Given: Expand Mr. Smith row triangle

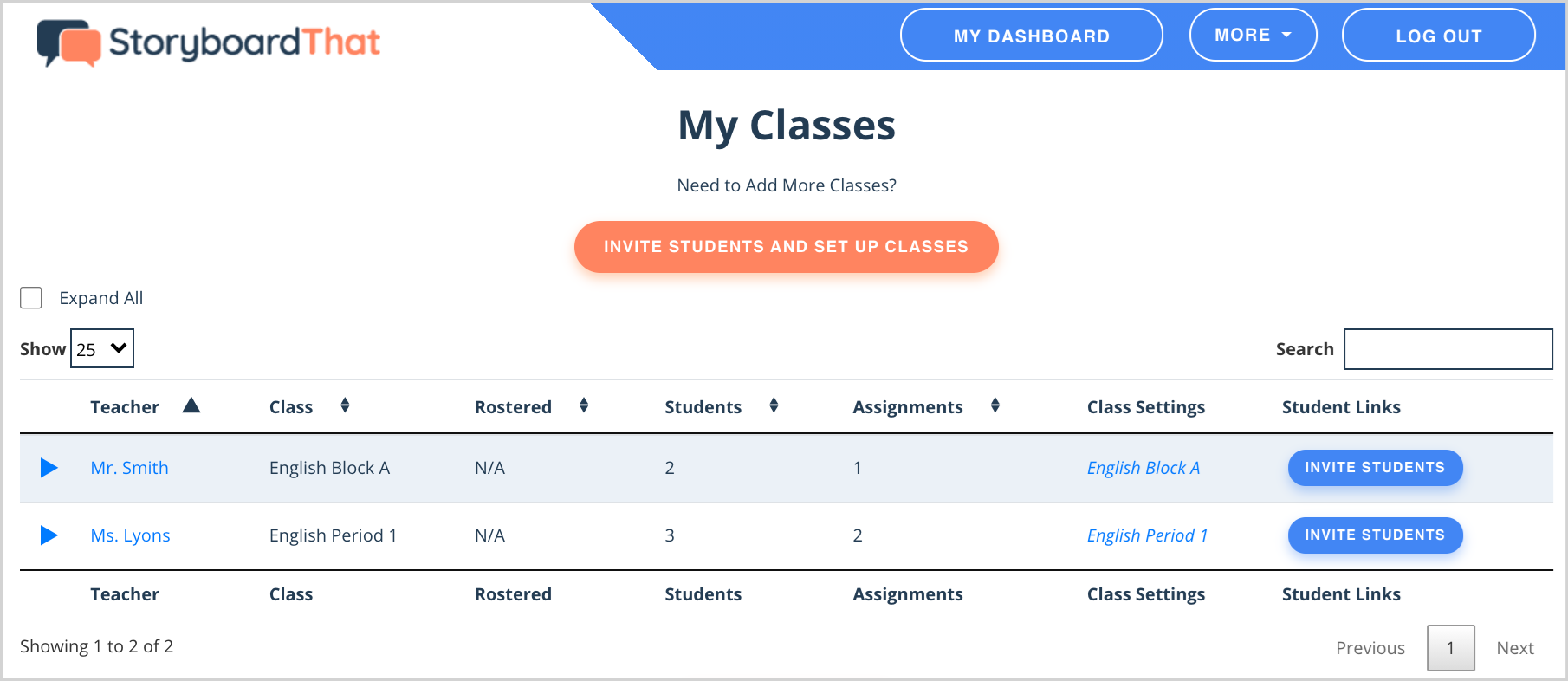Looking at the screenshot, I should pos(49,468).
